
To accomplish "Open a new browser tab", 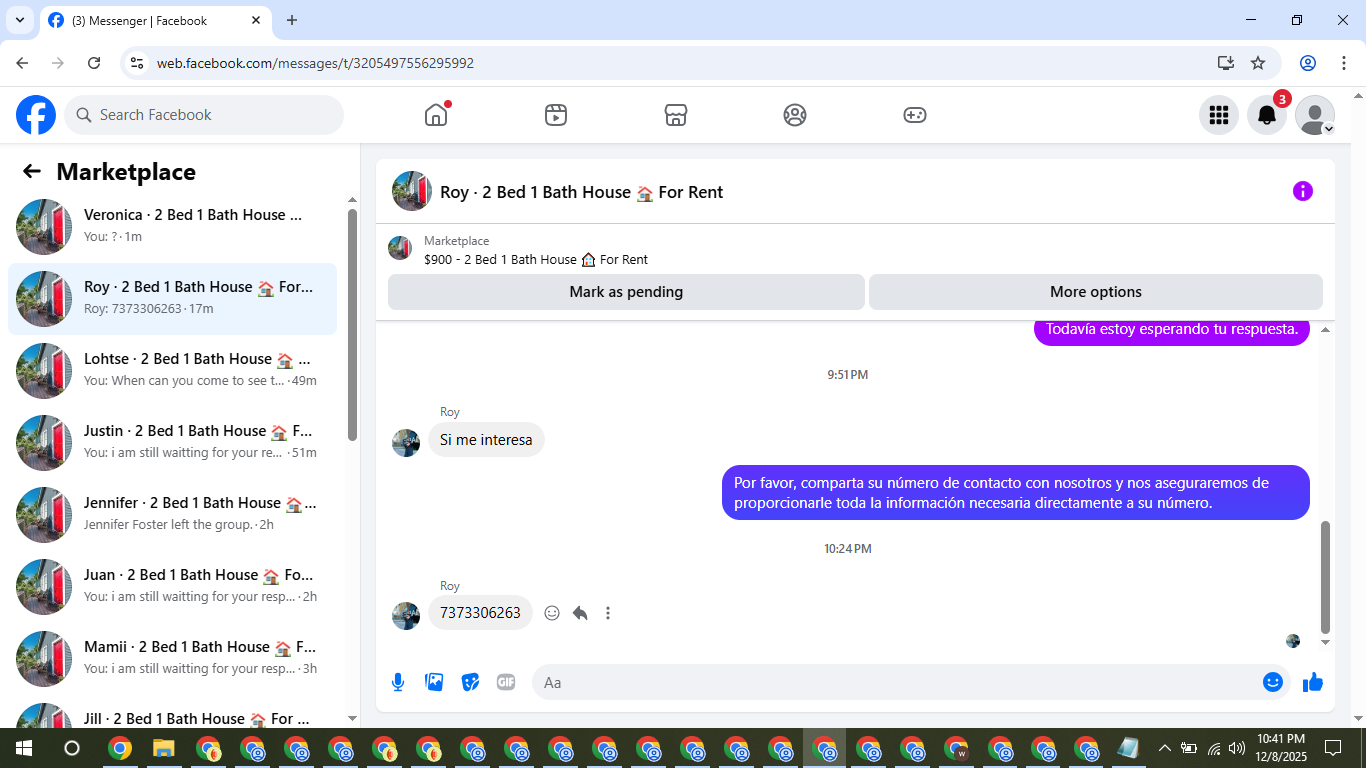I will tap(292, 20).
